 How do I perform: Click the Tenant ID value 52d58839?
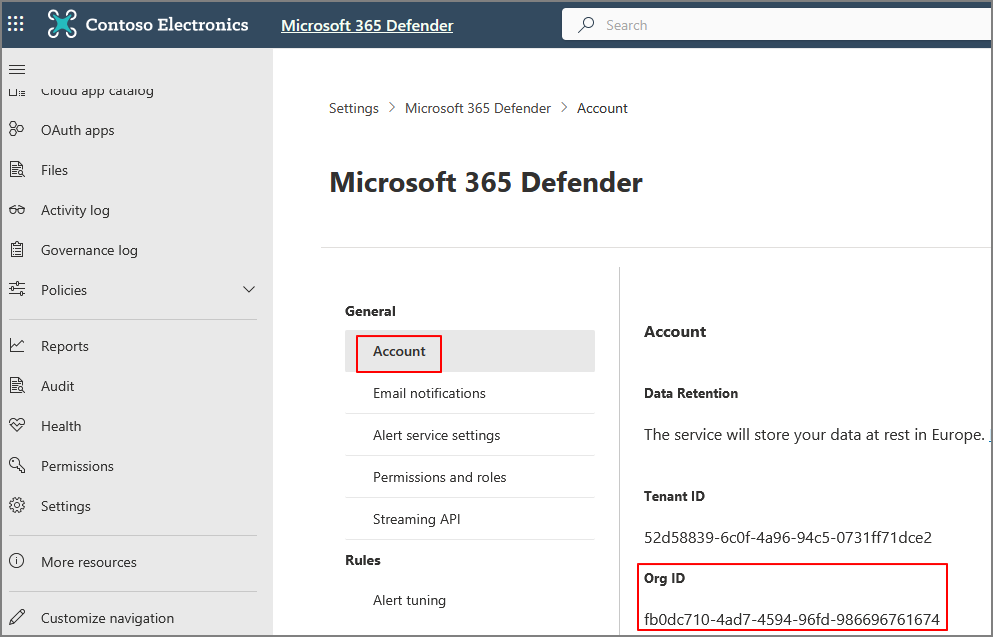(788, 538)
